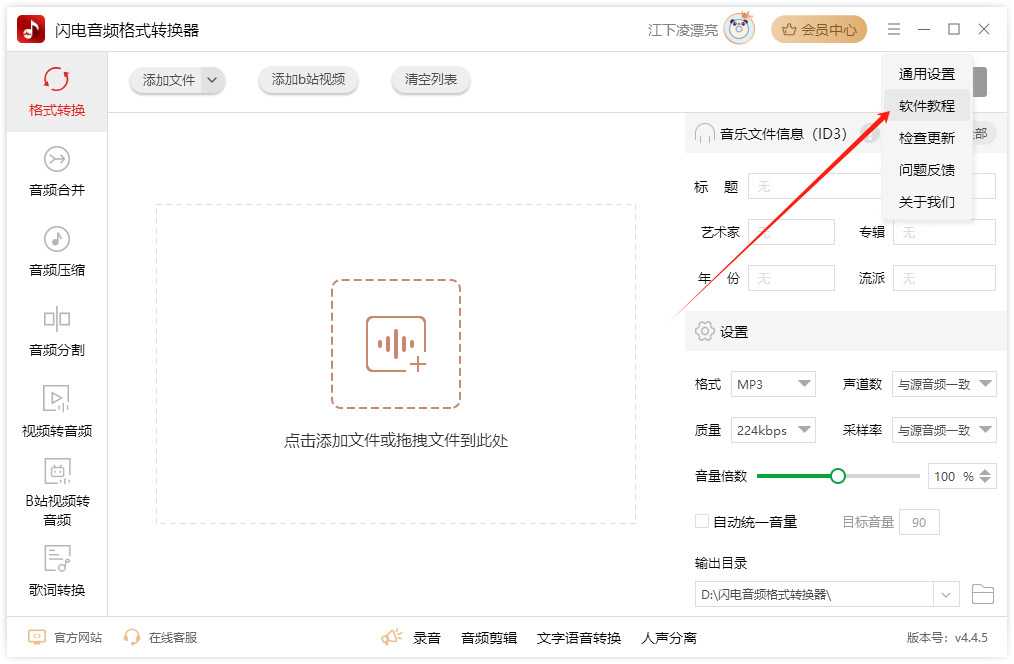Click the 标题 title input field
The image size is (1014, 664).
coord(815,186)
